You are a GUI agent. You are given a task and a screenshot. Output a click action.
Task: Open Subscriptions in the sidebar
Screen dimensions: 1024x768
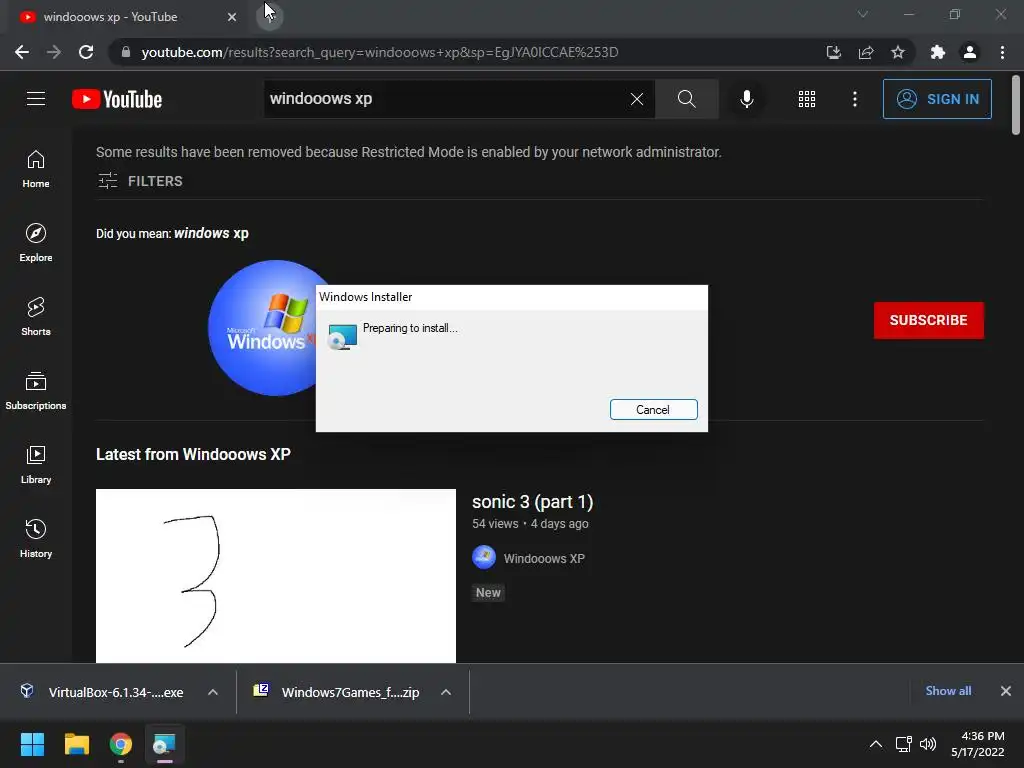pos(36,391)
